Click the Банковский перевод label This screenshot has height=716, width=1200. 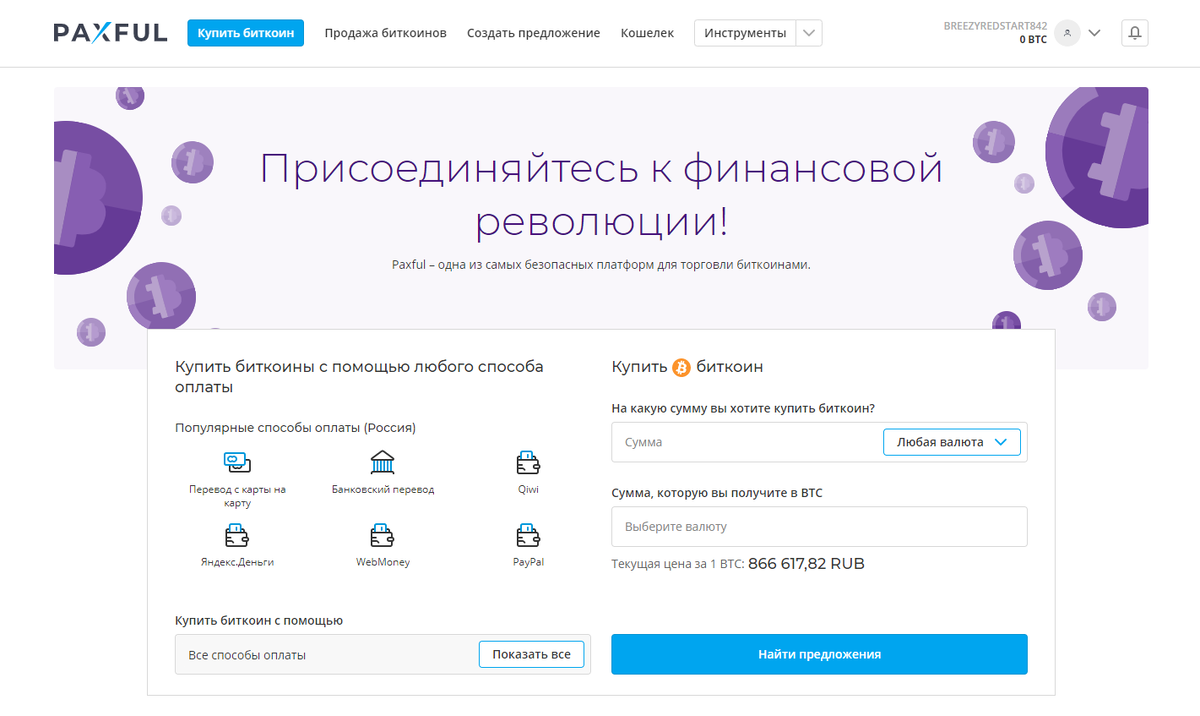pos(383,490)
